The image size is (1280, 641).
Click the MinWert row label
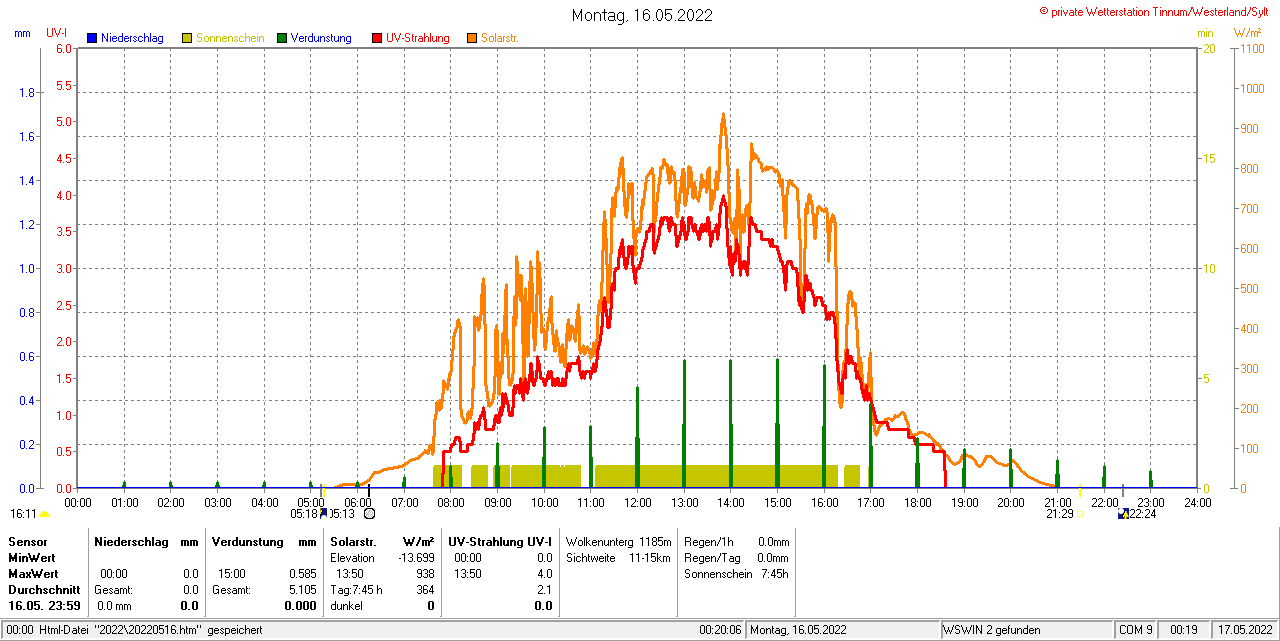coord(32,557)
